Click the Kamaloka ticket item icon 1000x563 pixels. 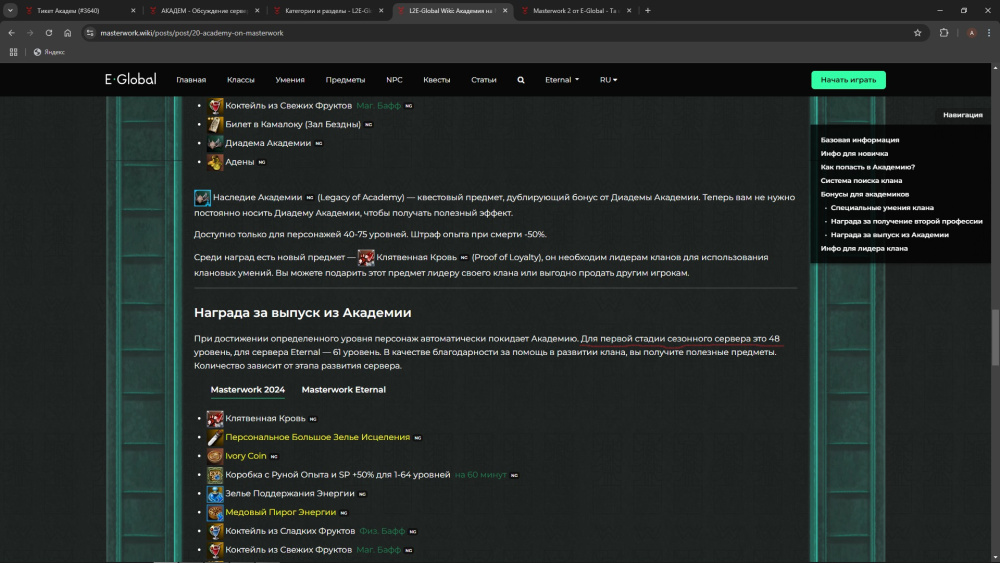(x=216, y=124)
